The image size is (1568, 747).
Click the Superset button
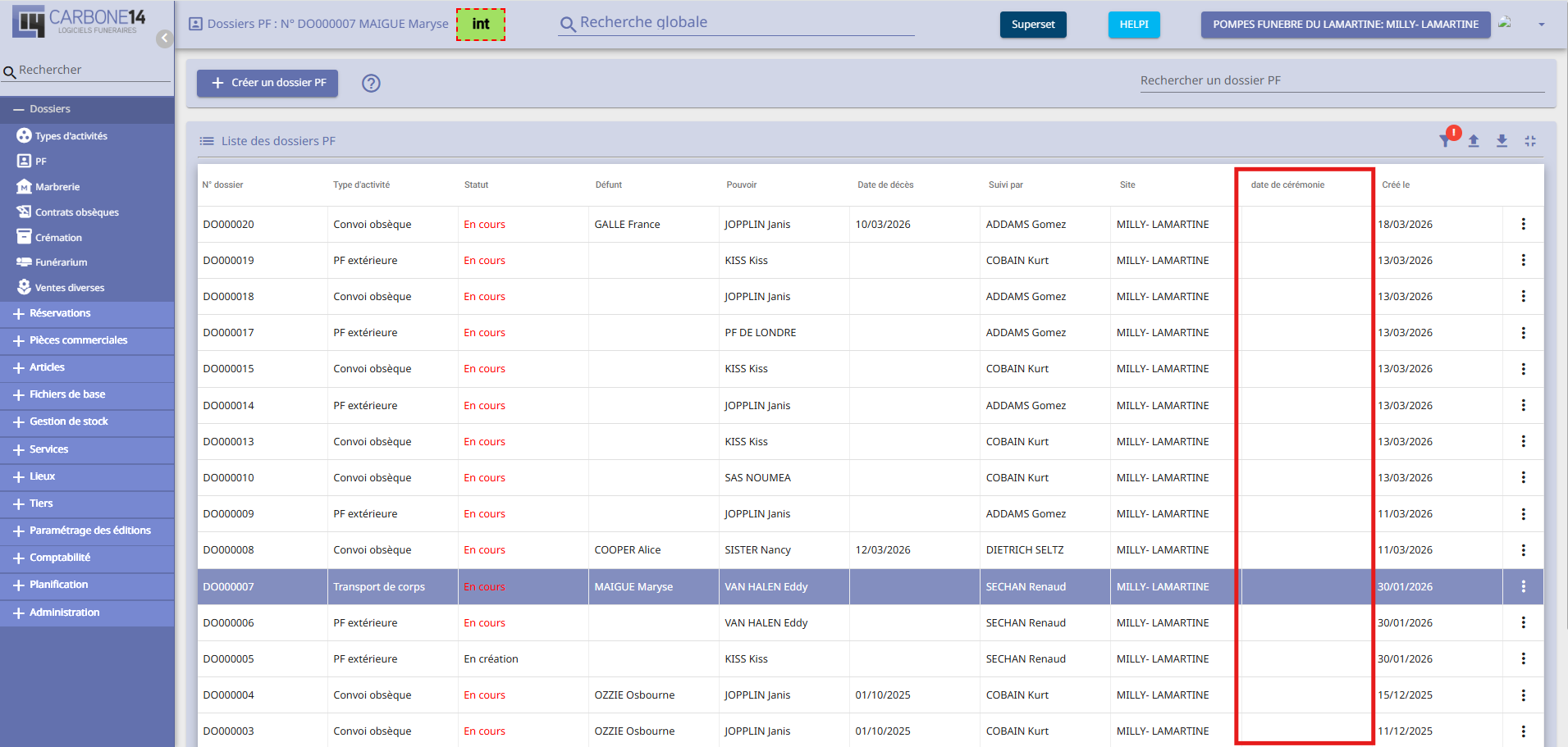pos(1033,25)
